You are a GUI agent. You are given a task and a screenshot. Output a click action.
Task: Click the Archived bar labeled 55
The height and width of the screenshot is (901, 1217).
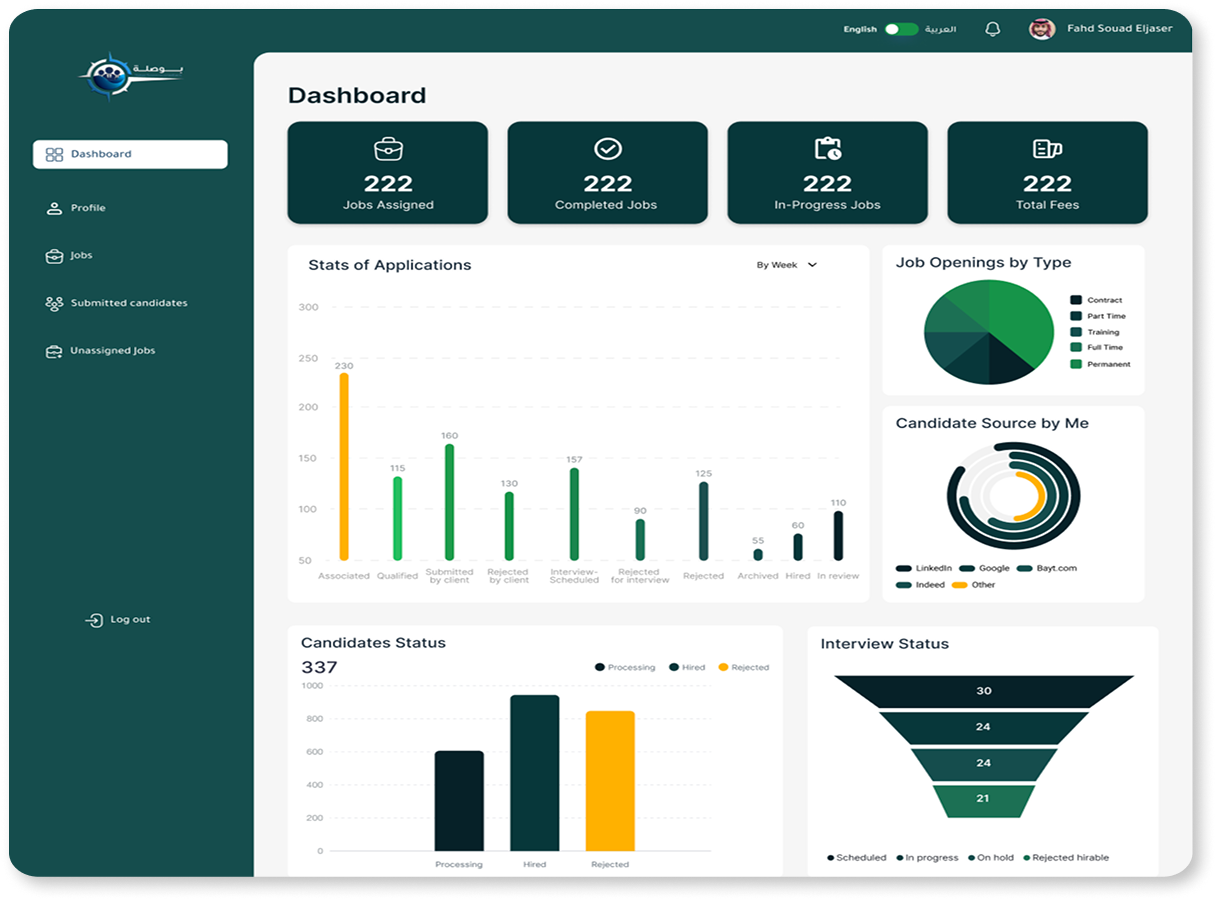click(x=758, y=555)
